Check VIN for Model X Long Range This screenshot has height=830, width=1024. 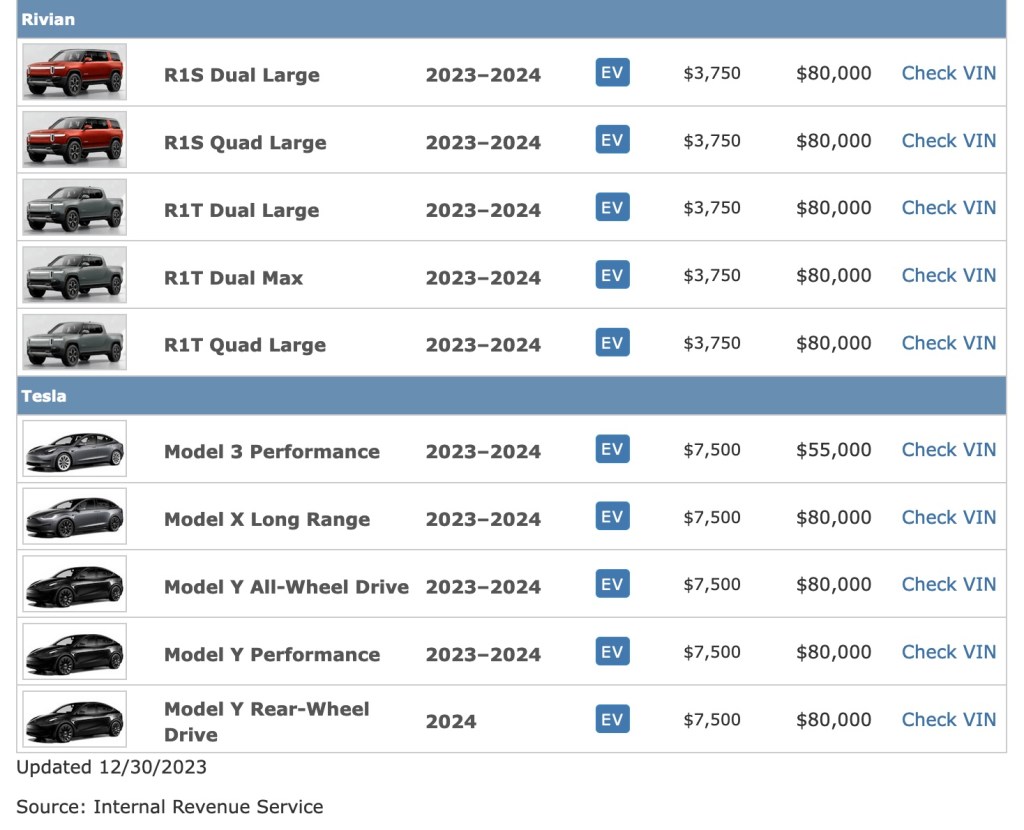(x=948, y=517)
